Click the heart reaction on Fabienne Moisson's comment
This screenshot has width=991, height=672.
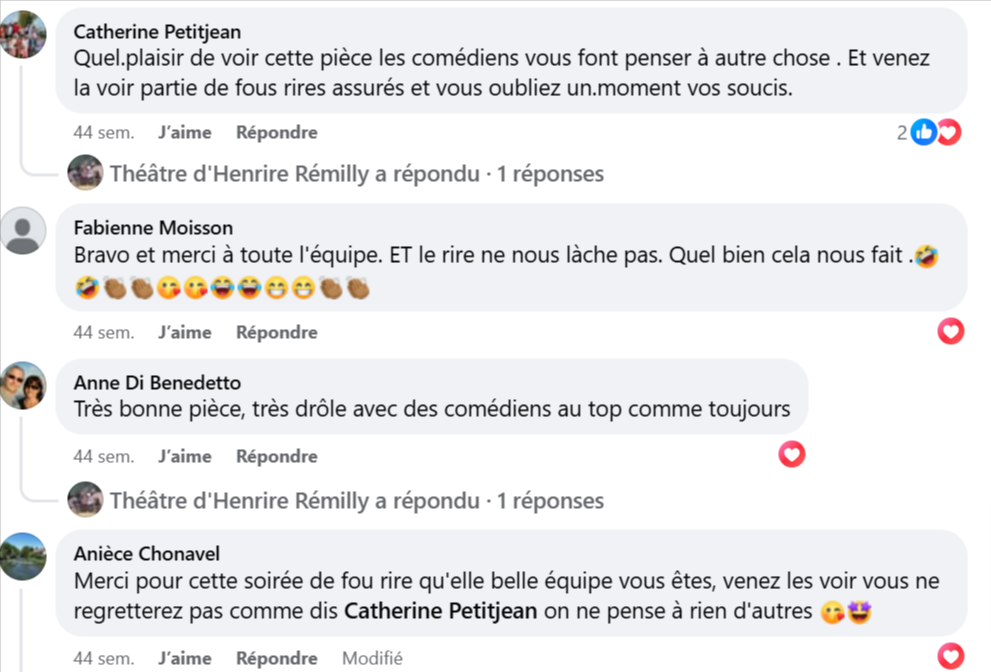(951, 331)
